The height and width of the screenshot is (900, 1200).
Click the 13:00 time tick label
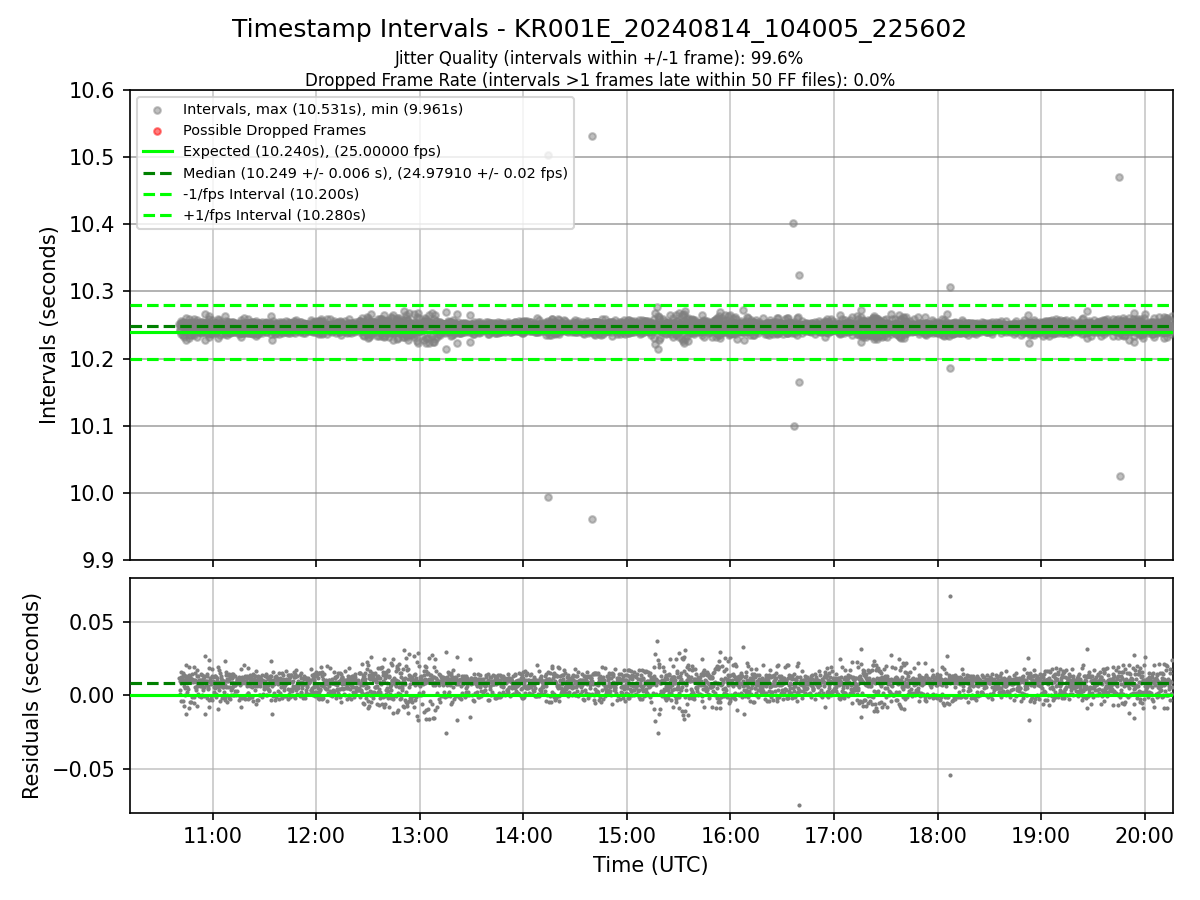click(x=419, y=835)
